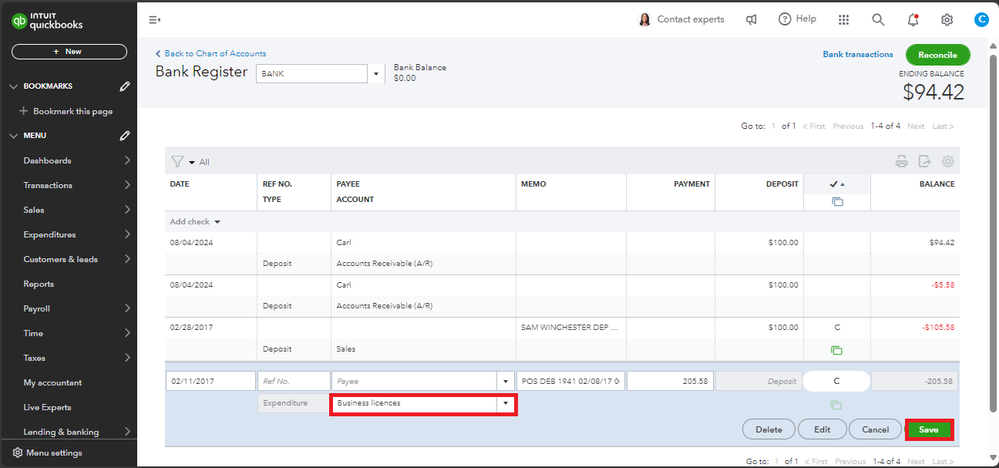The image size is (999, 468).
Task: Open the notifications bell icon
Action: click(x=913, y=20)
